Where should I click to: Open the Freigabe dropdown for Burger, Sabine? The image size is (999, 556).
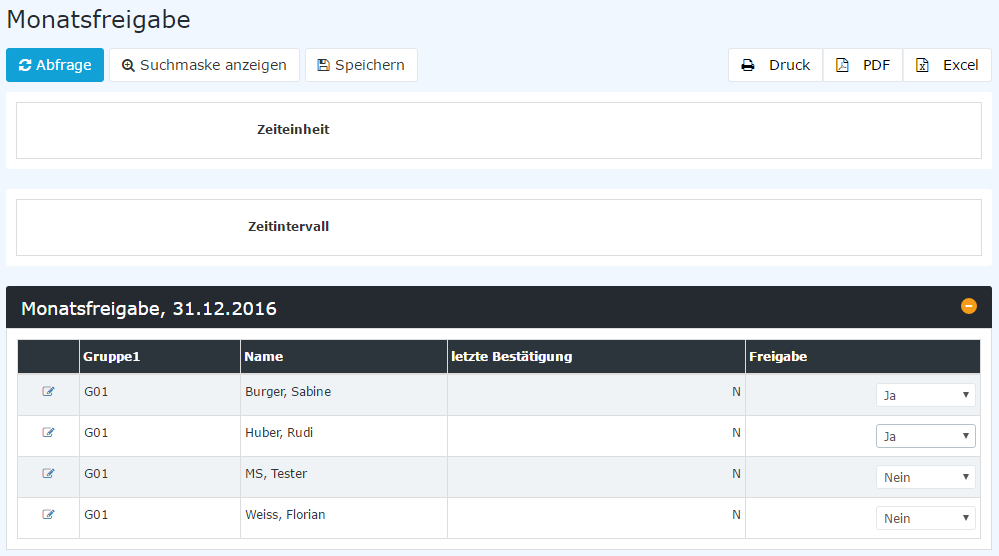pos(925,395)
